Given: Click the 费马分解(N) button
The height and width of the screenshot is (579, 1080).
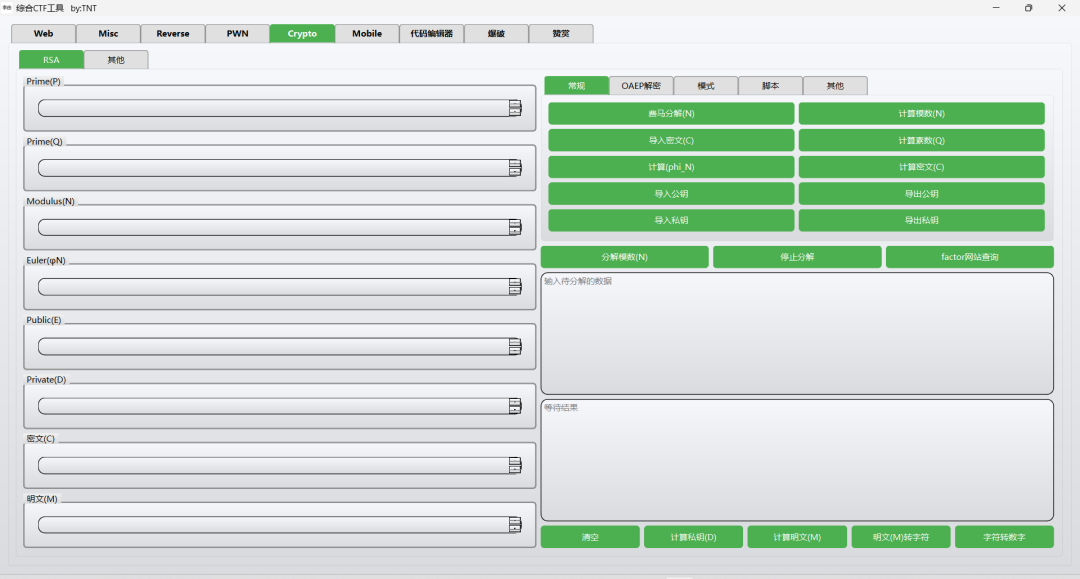Looking at the screenshot, I should click(671, 114).
